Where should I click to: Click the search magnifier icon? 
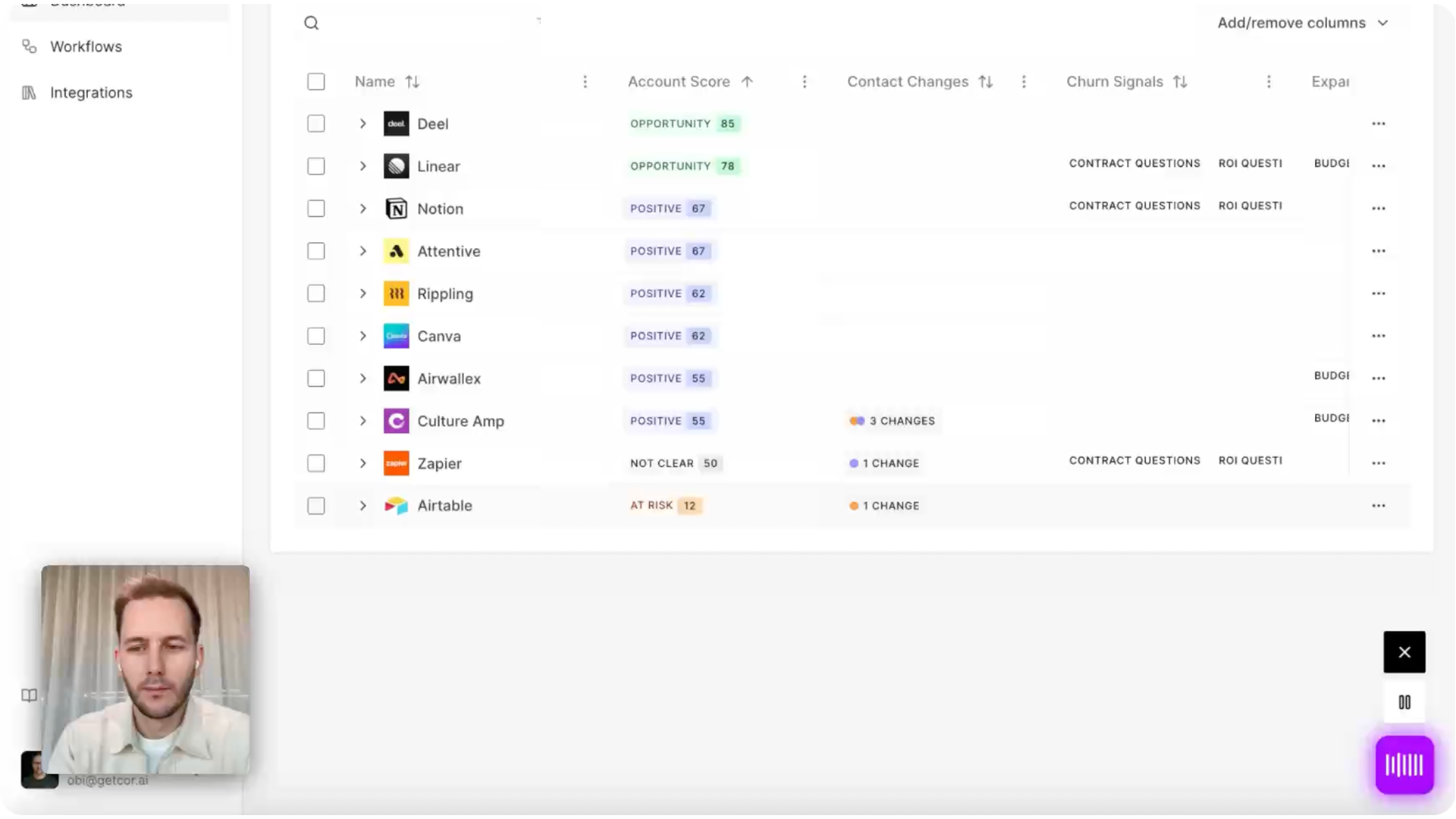[x=311, y=23]
